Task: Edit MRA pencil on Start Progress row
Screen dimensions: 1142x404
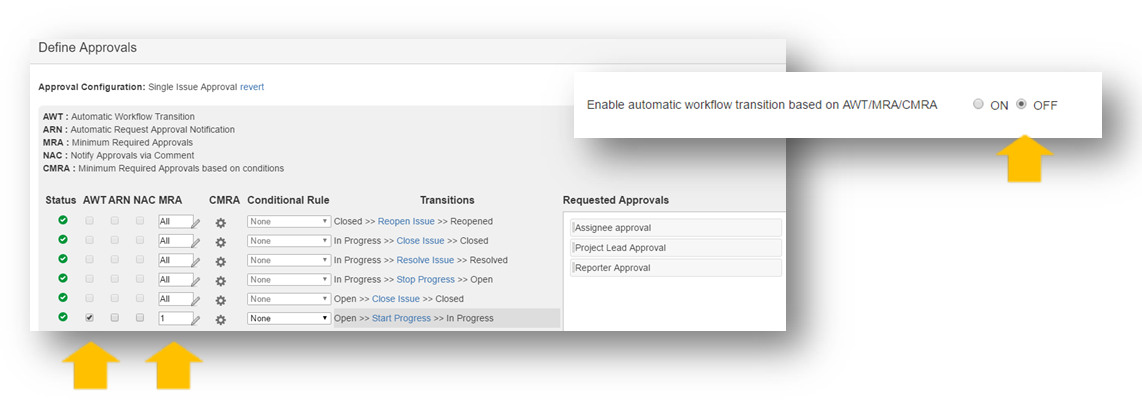Action: (196, 320)
